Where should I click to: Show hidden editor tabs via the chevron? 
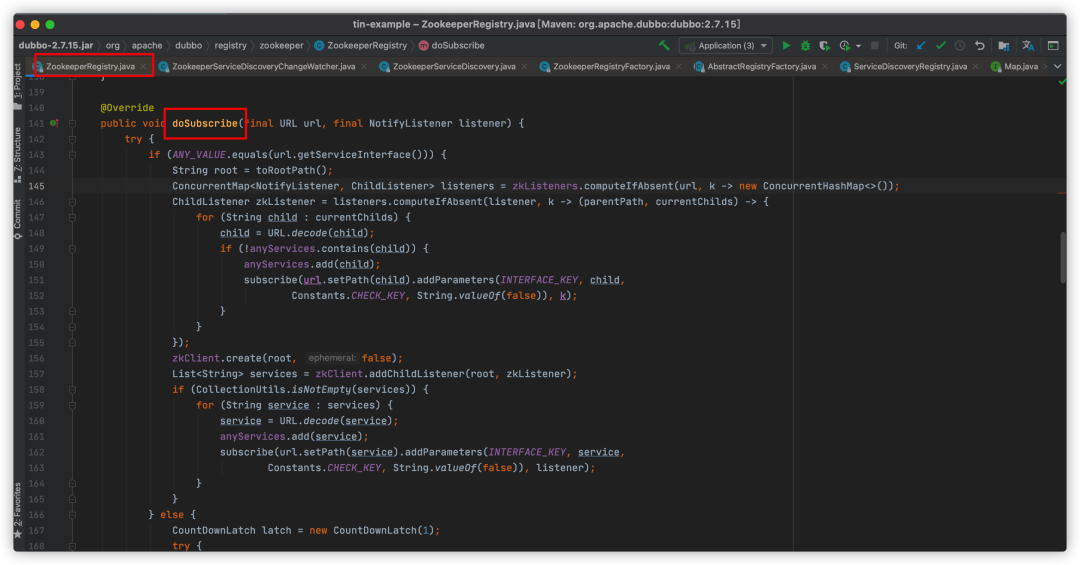click(x=1057, y=66)
